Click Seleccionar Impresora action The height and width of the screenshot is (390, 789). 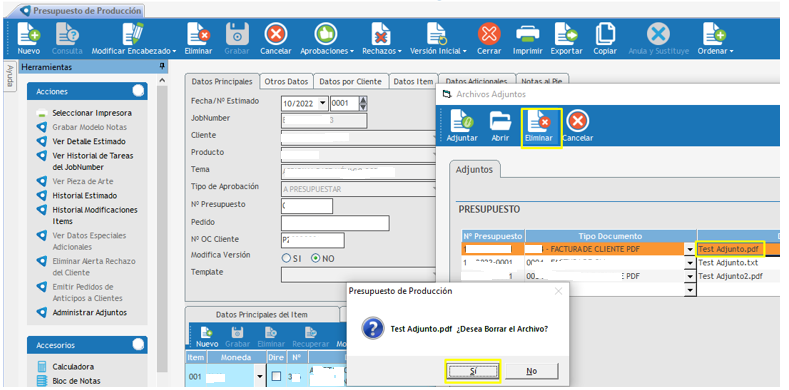(x=92, y=113)
